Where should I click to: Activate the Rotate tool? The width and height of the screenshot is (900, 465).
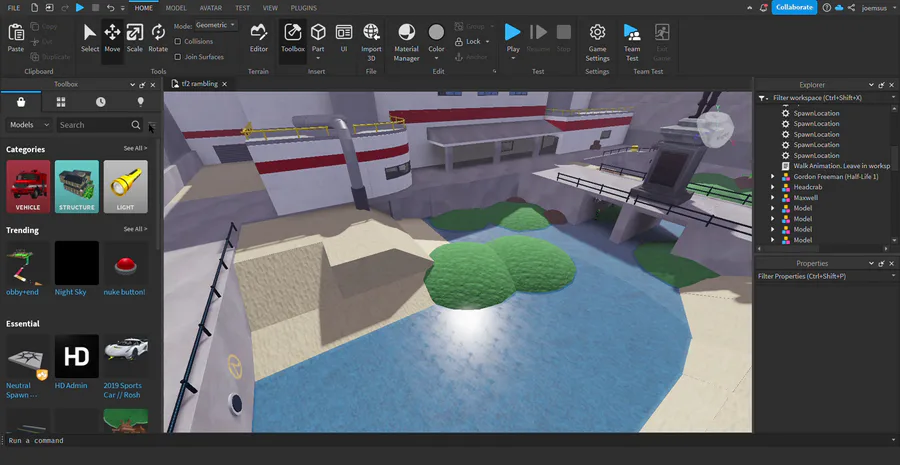pyautogui.click(x=158, y=38)
